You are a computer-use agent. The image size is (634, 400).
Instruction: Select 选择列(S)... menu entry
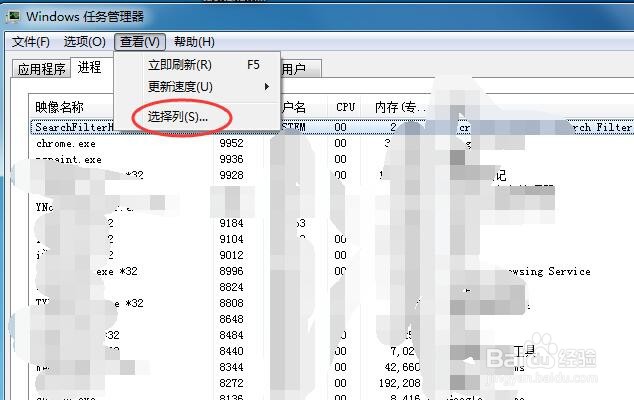pos(197,117)
